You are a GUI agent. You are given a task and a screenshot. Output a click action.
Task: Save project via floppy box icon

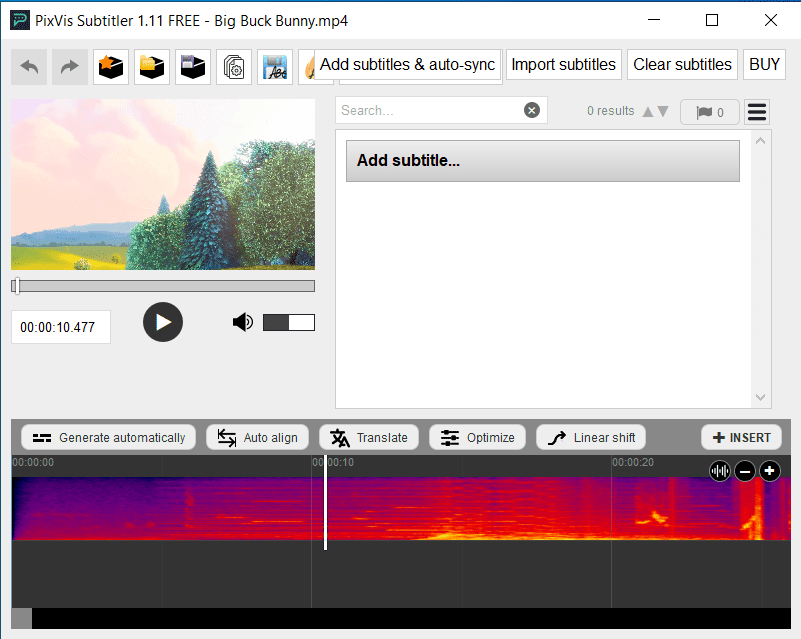point(193,67)
